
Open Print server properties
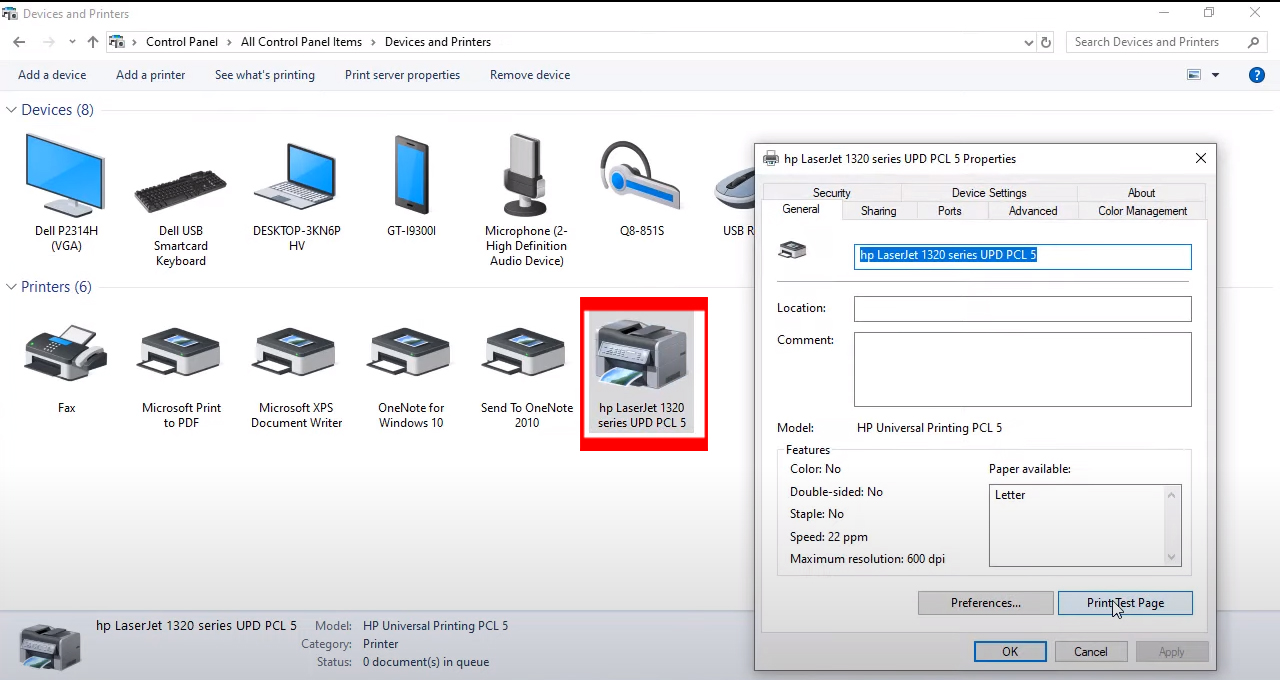pyautogui.click(x=402, y=75)
